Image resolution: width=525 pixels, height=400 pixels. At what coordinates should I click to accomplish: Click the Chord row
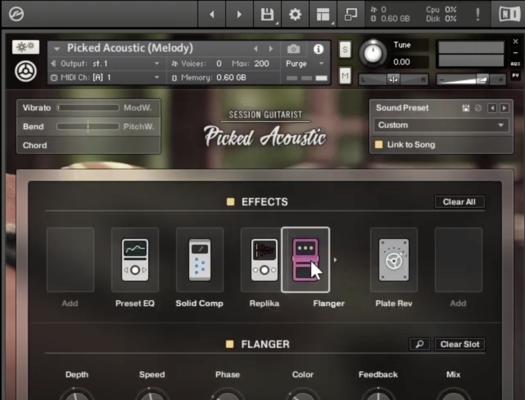click(88, 145)
